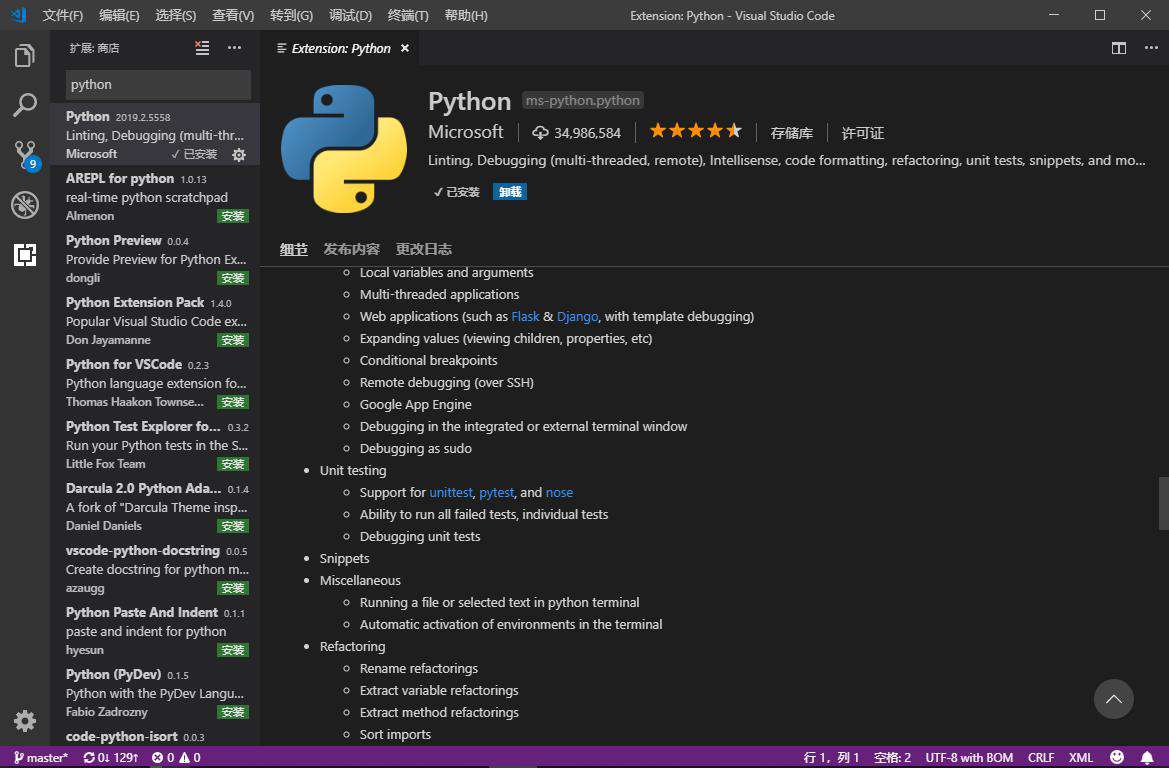The image size is (1169, 768).
Task: Open the unittest link
Action: [x=451, y=493]
